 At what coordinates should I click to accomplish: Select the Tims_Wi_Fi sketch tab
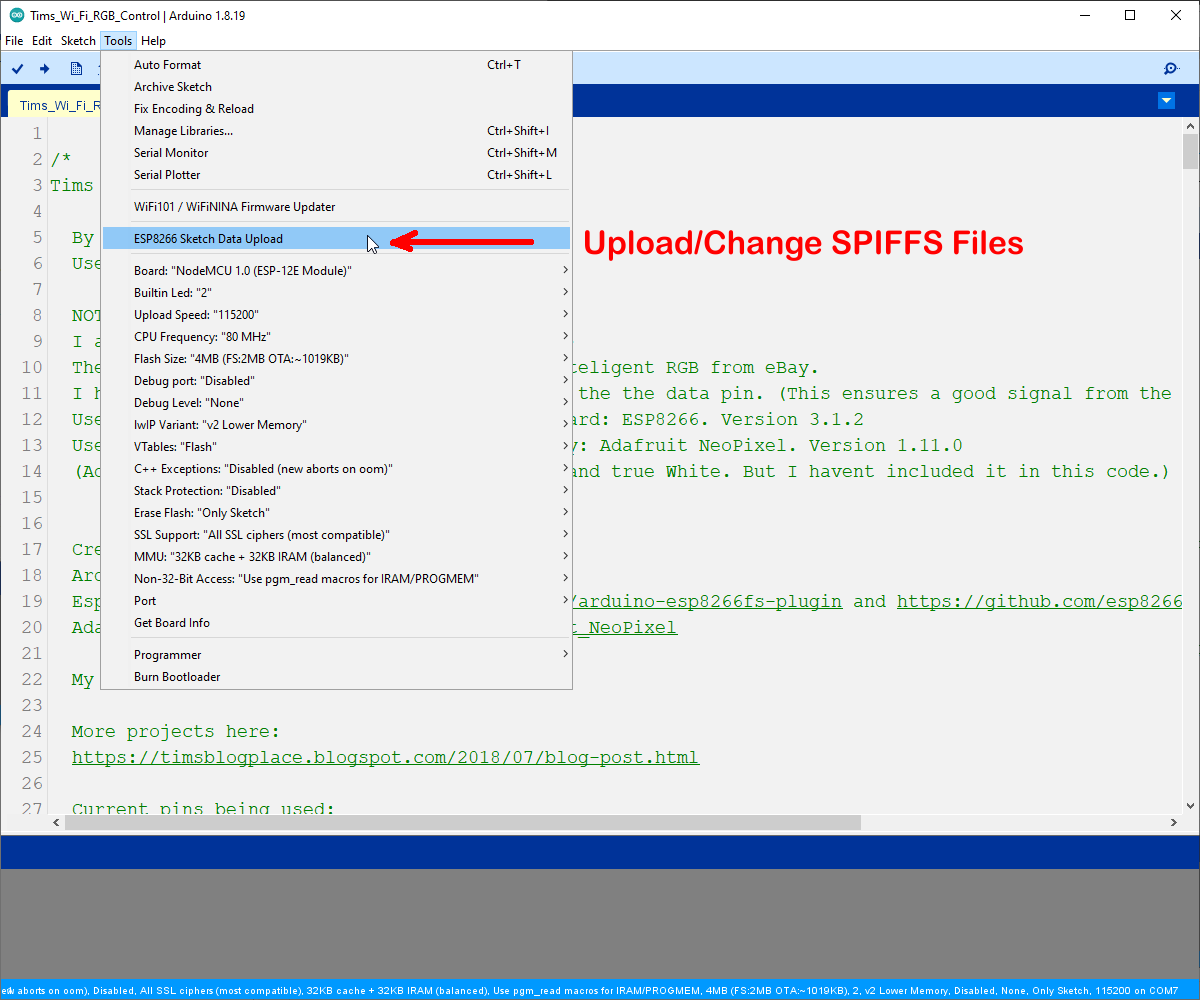point(55,105)
